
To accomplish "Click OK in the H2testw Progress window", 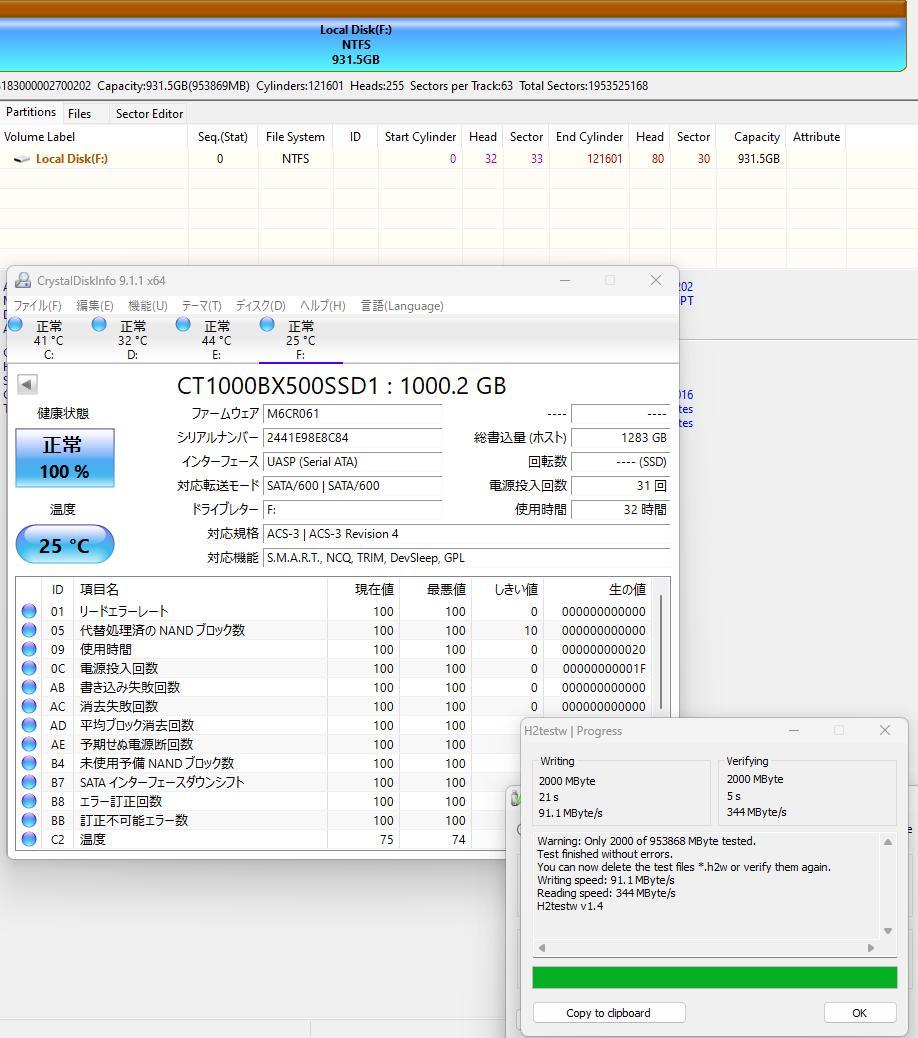I will coord(860,1013).
